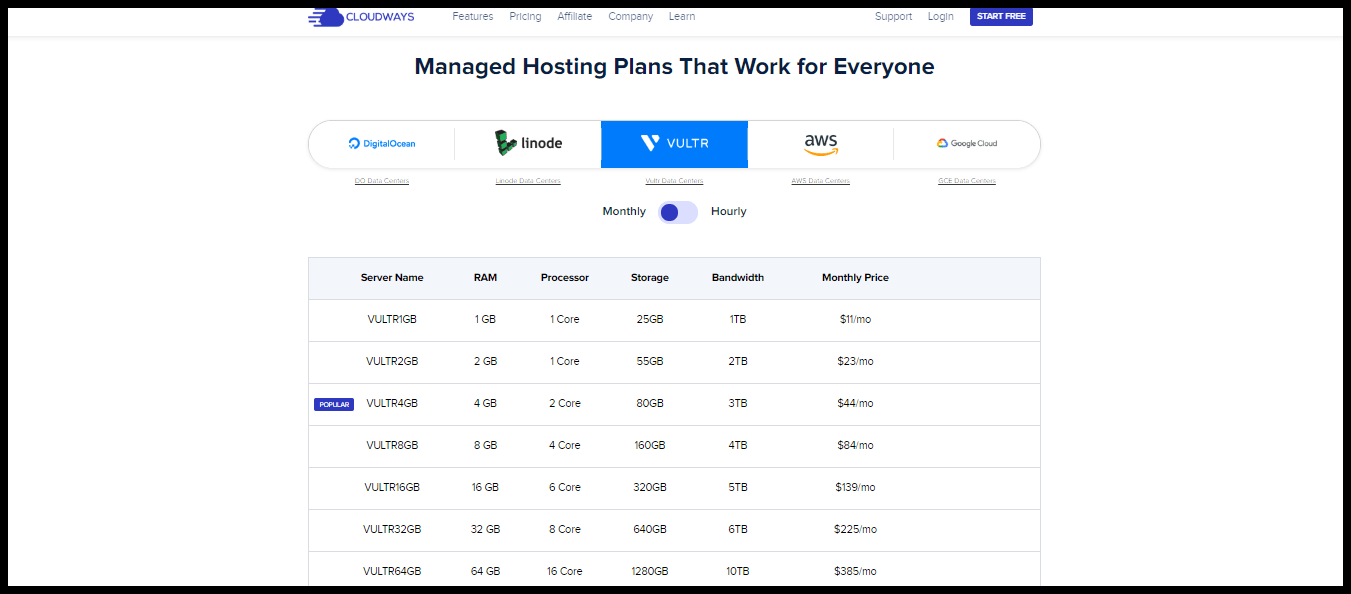This screenshot has width=1351, height=594.
Task: Click the 2 Core processor value
Action: [565, 404]
